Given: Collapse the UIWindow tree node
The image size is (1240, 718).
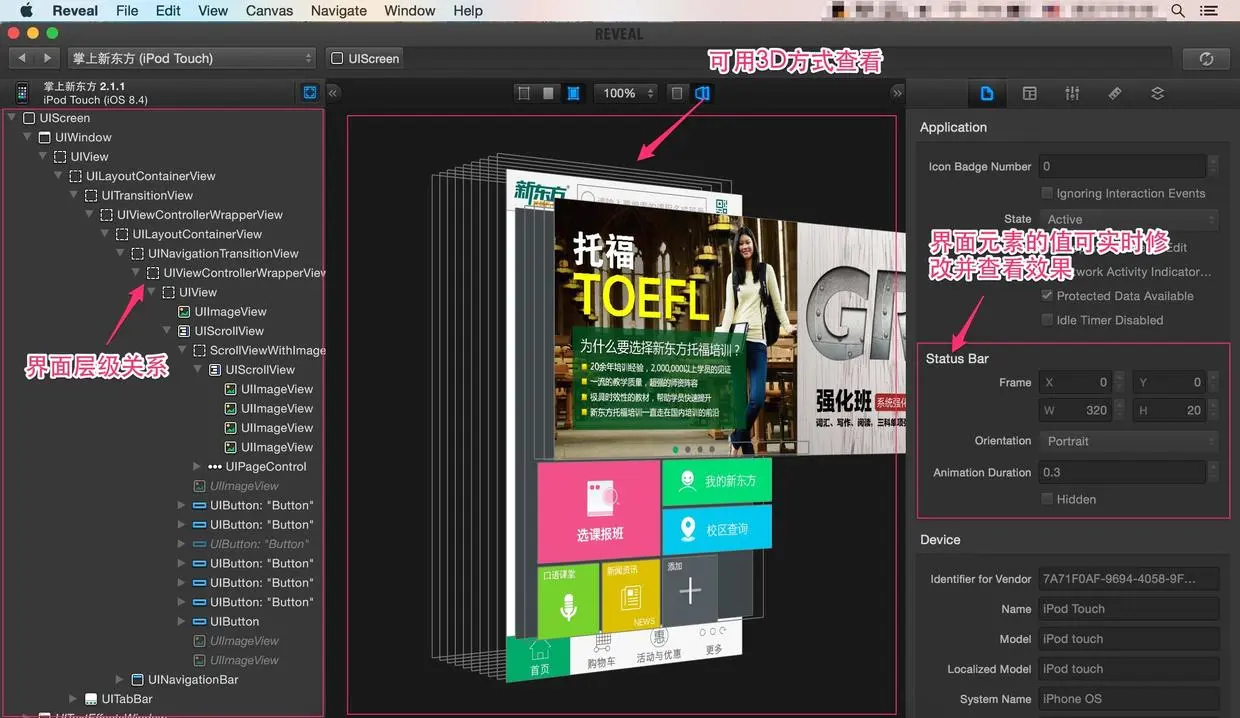Looking at the screenshot, I should (x=28, y=137).
